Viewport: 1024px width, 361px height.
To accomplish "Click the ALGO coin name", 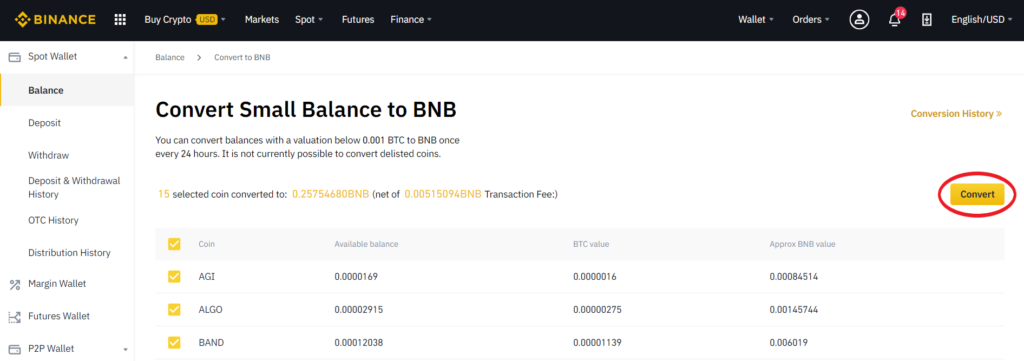I will point(210,309).
